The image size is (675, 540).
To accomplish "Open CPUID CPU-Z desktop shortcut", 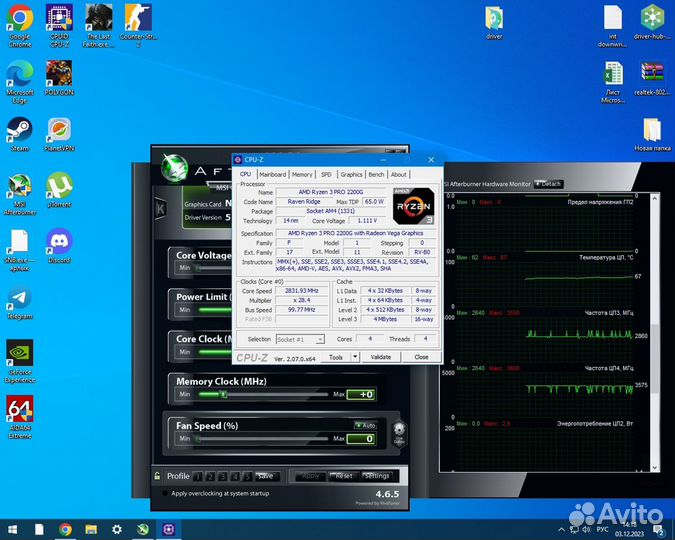I will [x=59, y=26].
